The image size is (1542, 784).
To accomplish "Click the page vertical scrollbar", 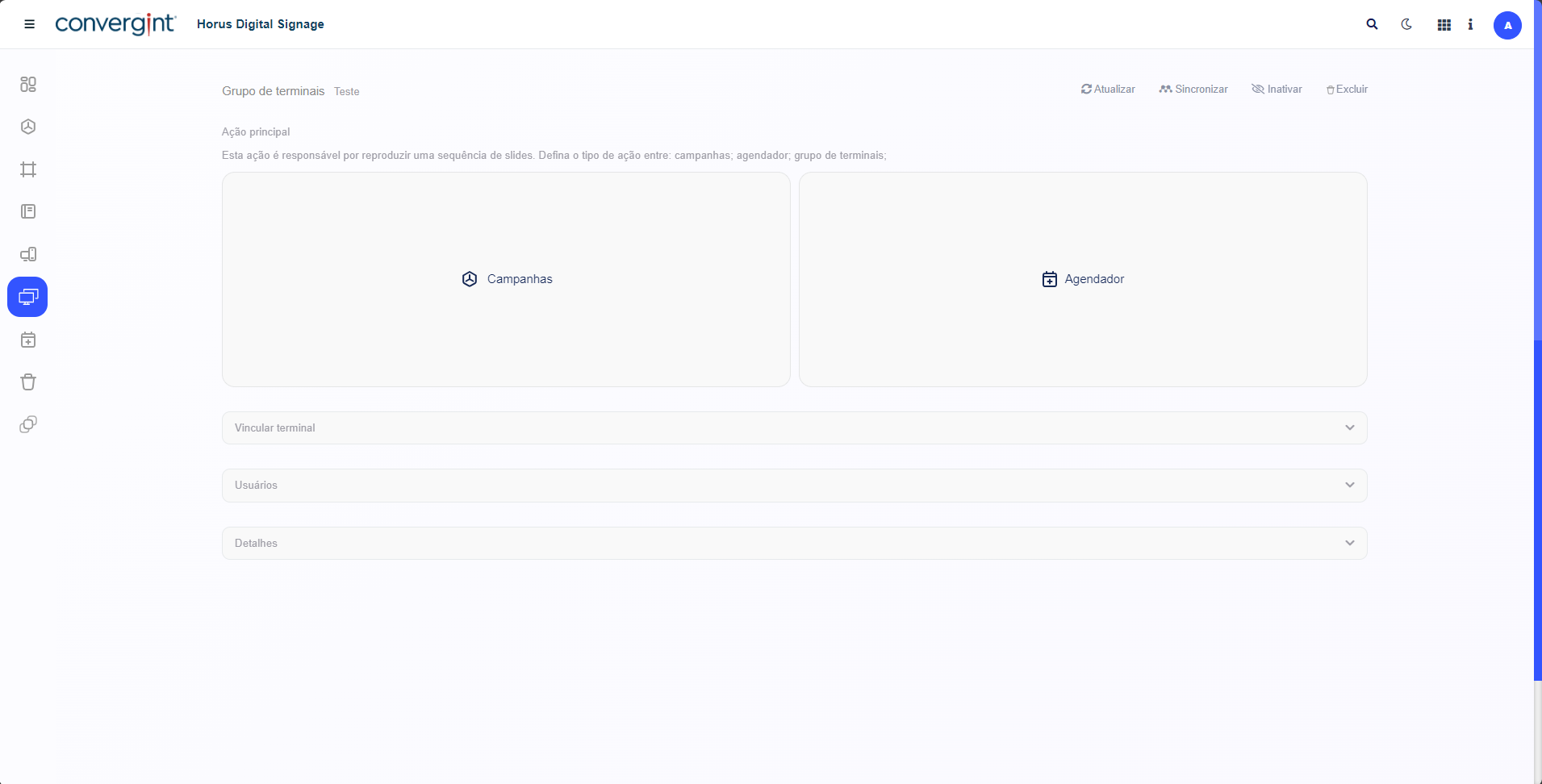I will click(1537, 508).
